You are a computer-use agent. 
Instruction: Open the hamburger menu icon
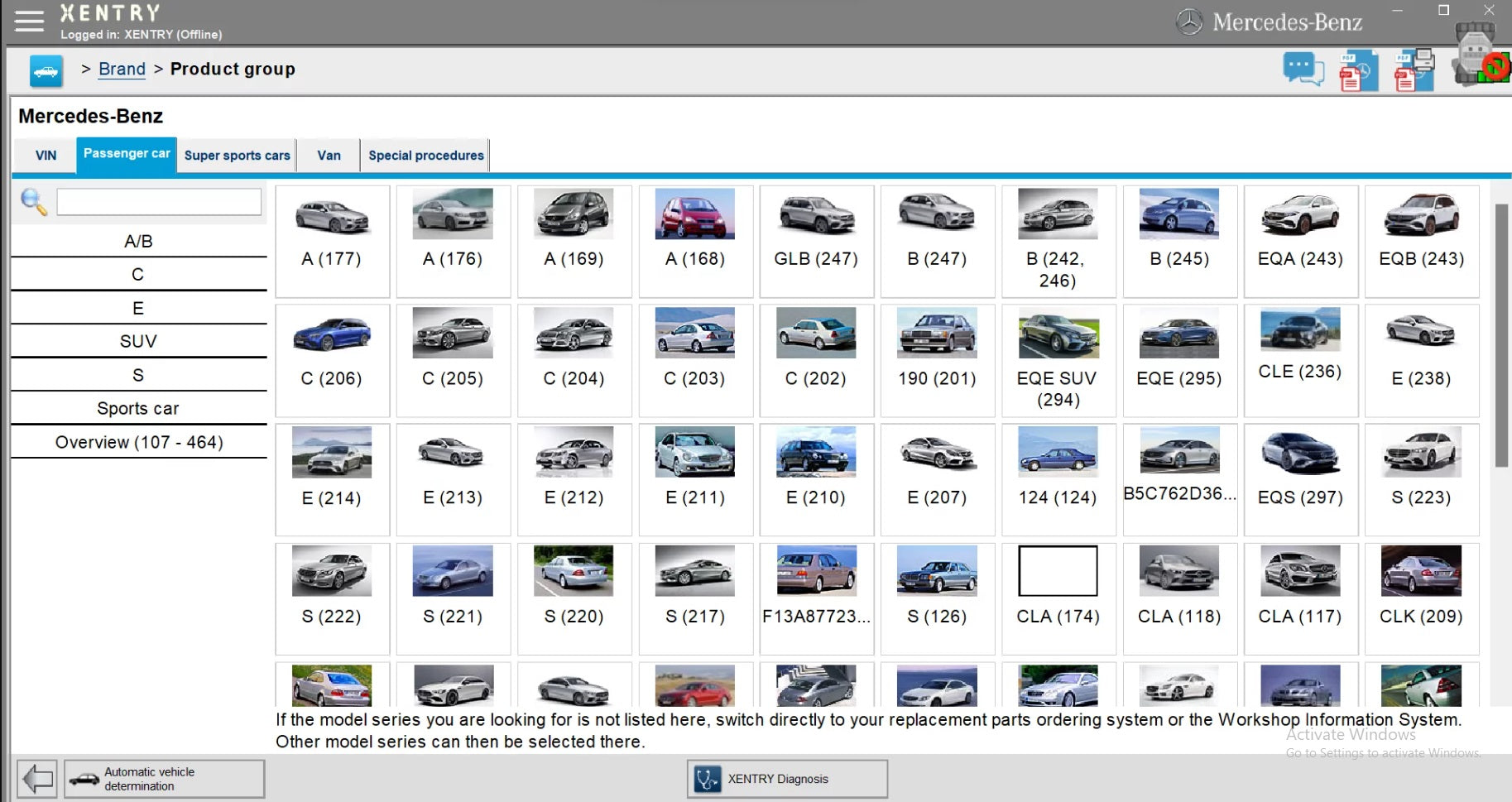coord(29,22)
